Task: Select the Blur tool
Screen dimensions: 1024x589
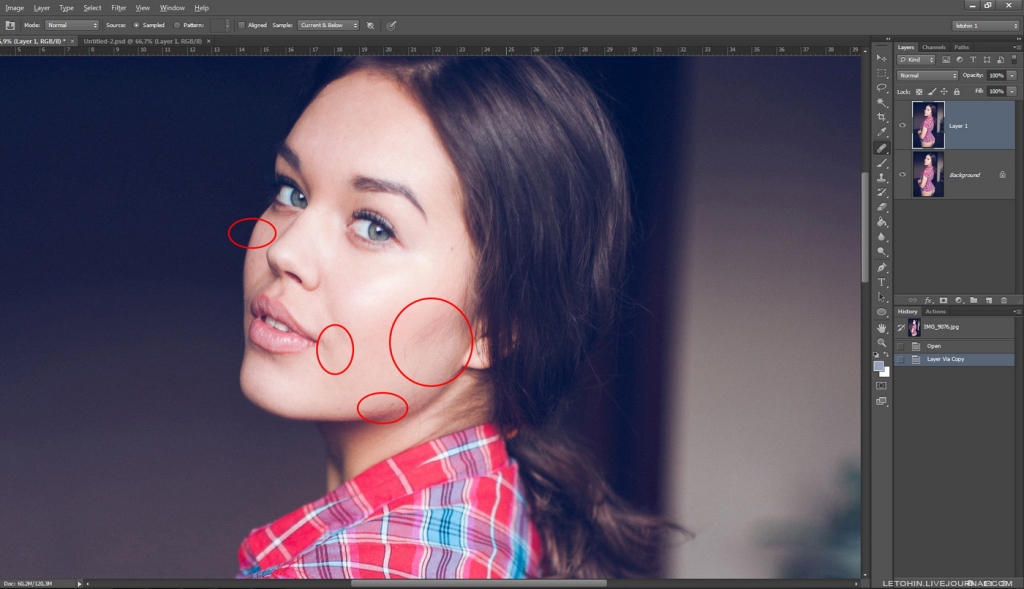Action: click(882, 237)
